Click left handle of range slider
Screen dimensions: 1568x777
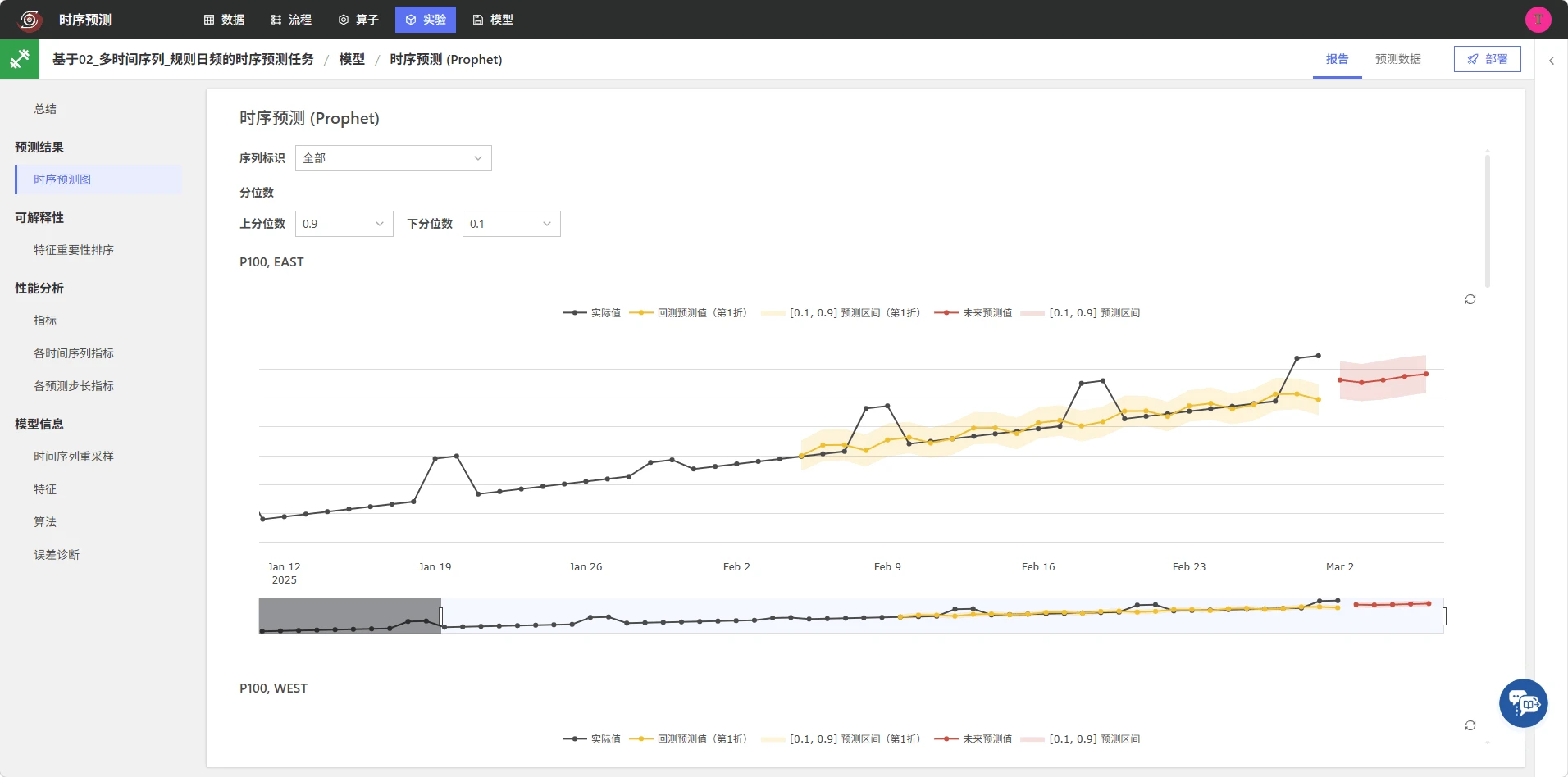(x=441, y=616)
